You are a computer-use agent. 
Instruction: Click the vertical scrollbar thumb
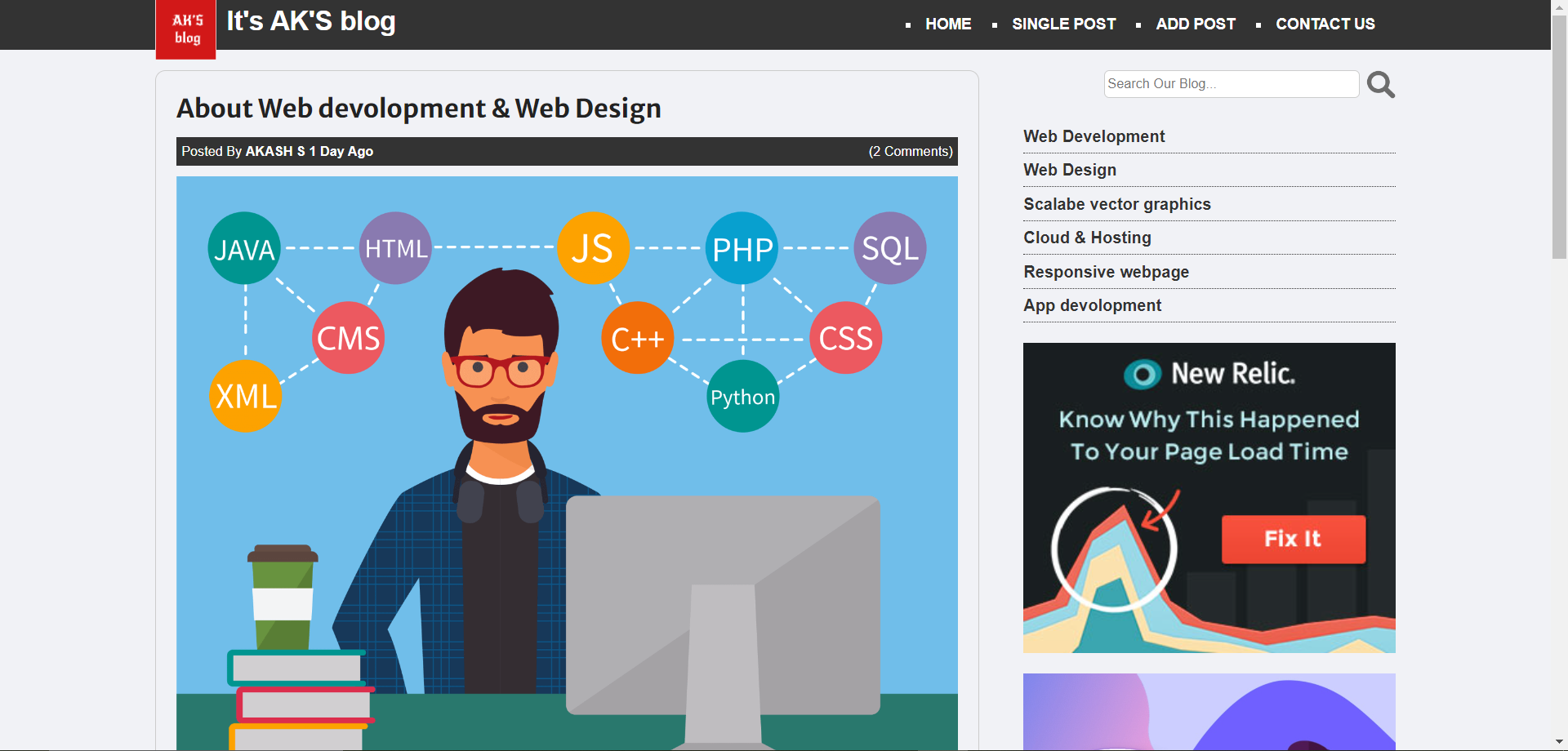pyautogui.click(x=1559, y=139)
